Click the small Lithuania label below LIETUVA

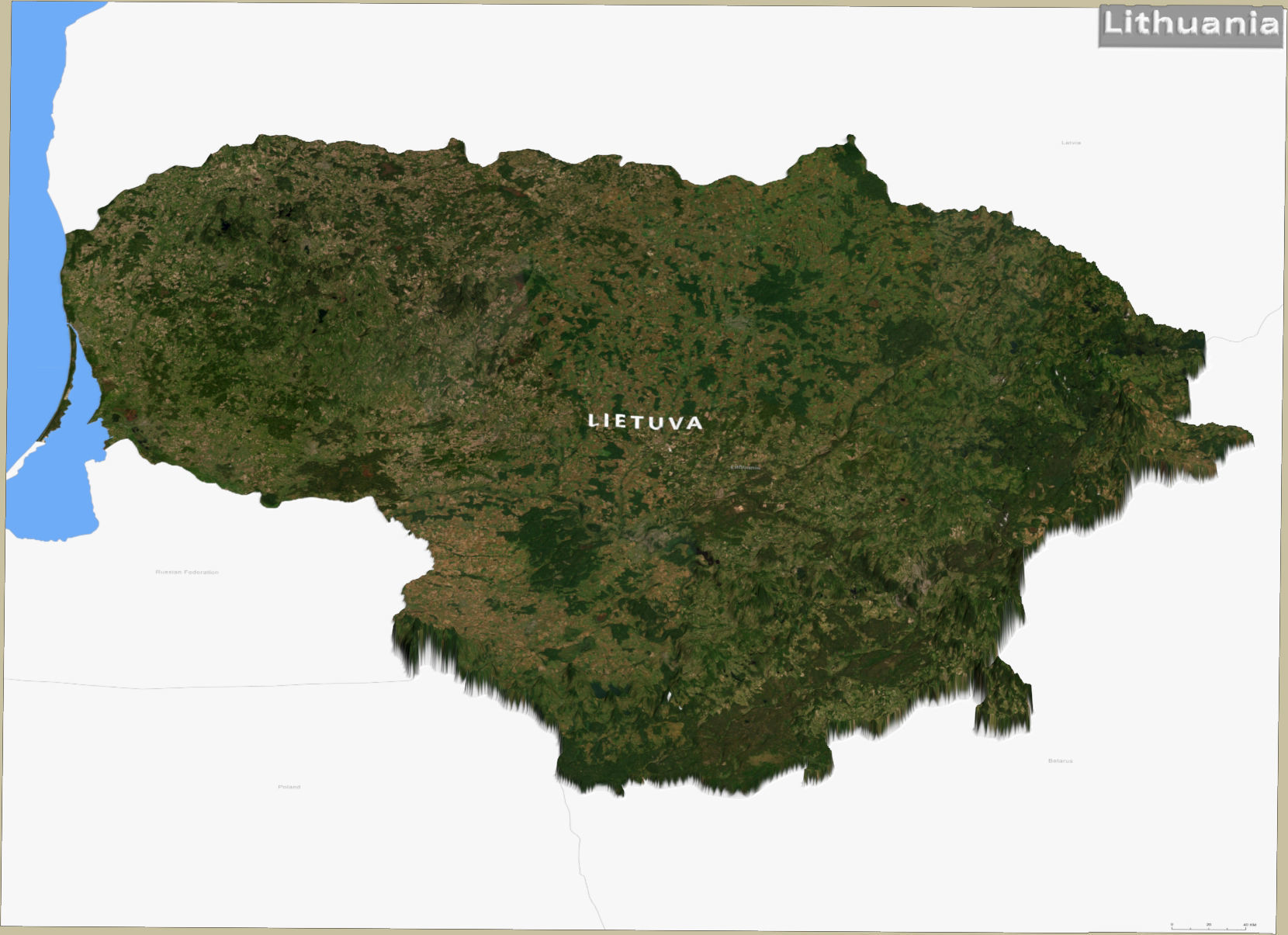click(x=746, y=467)
